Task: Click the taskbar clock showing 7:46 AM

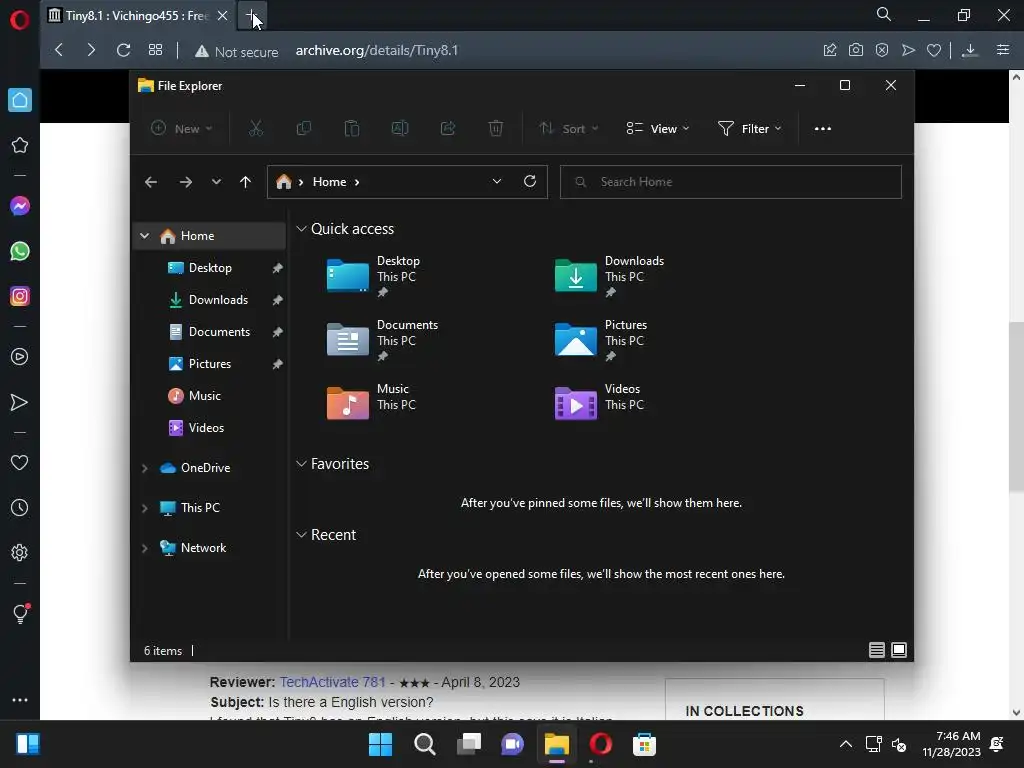Action: 952,744
